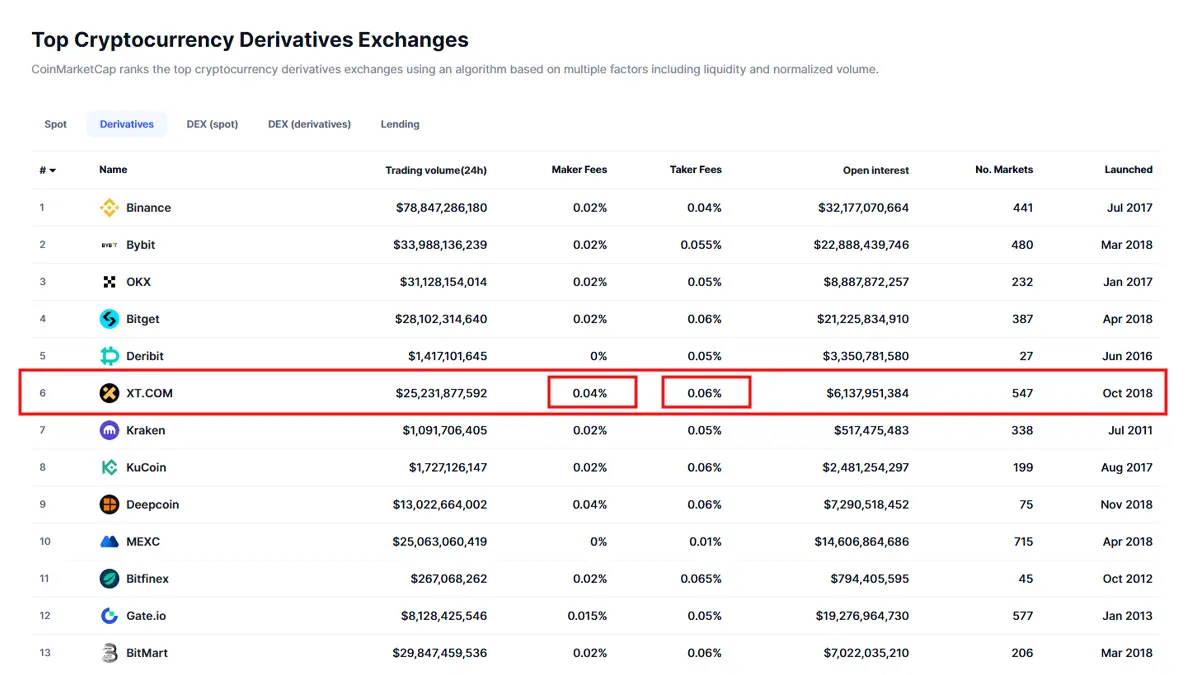Open the Deepcoin exchange name link
This screenshot has height=675, width=1200.
(153, 505)
